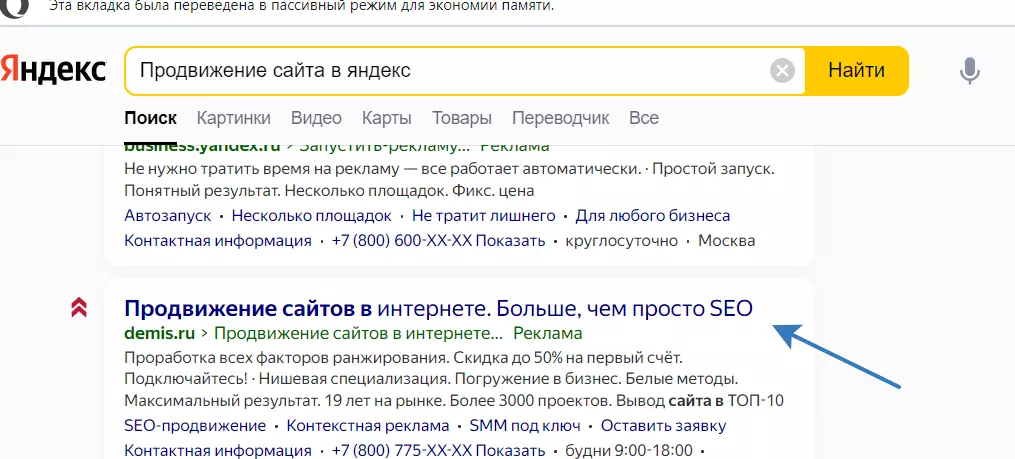
Task: Click the 'будни 9:00-18:00' hours text
Action: tap(629, 451)
